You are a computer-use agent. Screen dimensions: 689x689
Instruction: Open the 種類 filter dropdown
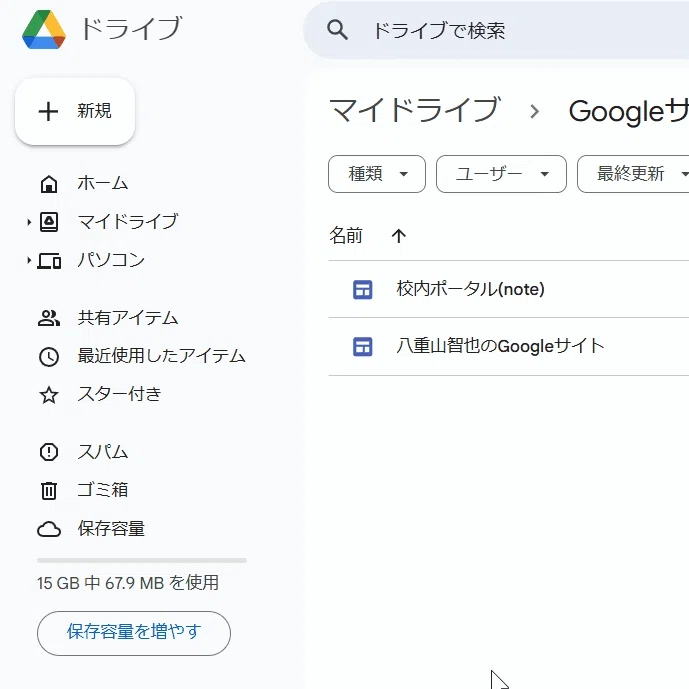(x=377, y=174)
